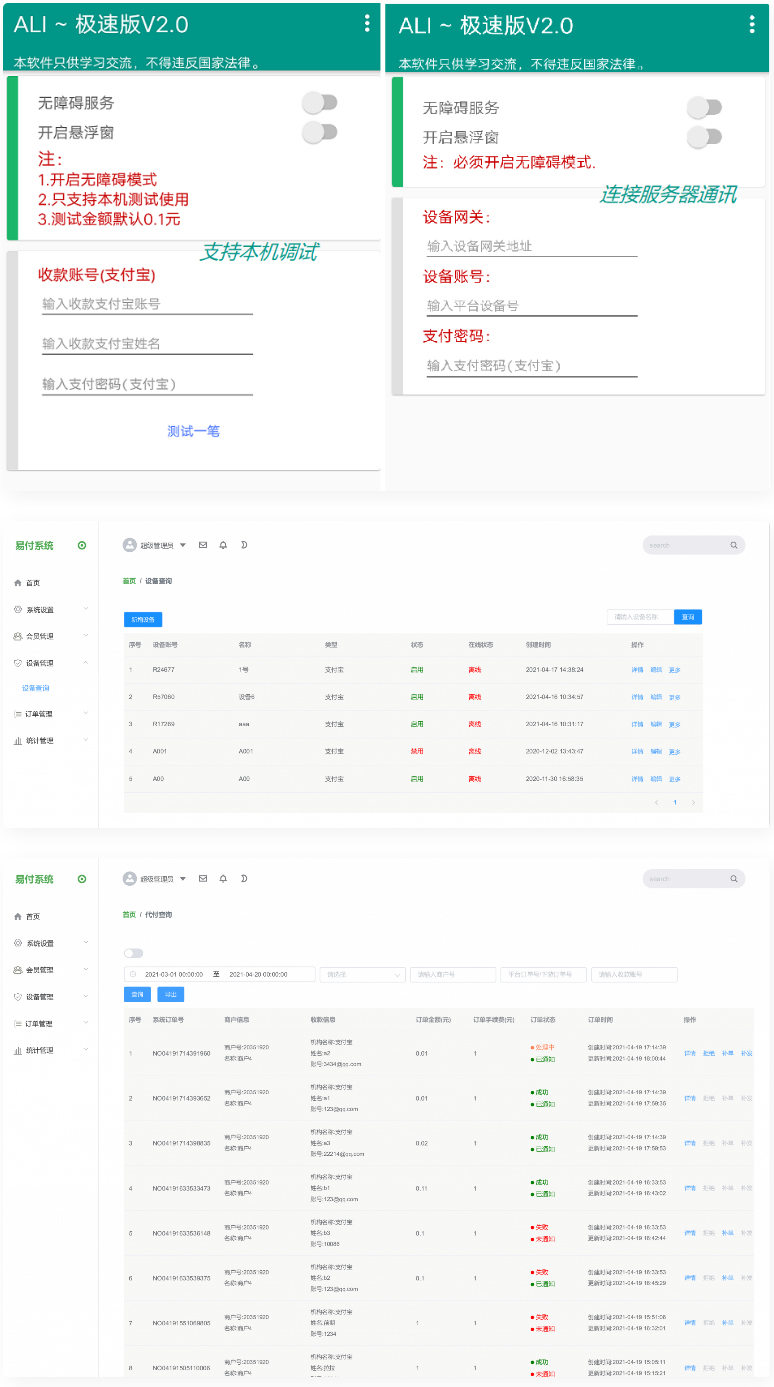Focus the right phone's 输入支付密码(支付宝) field
This screenshot has height=1387, width=774.
531,366
